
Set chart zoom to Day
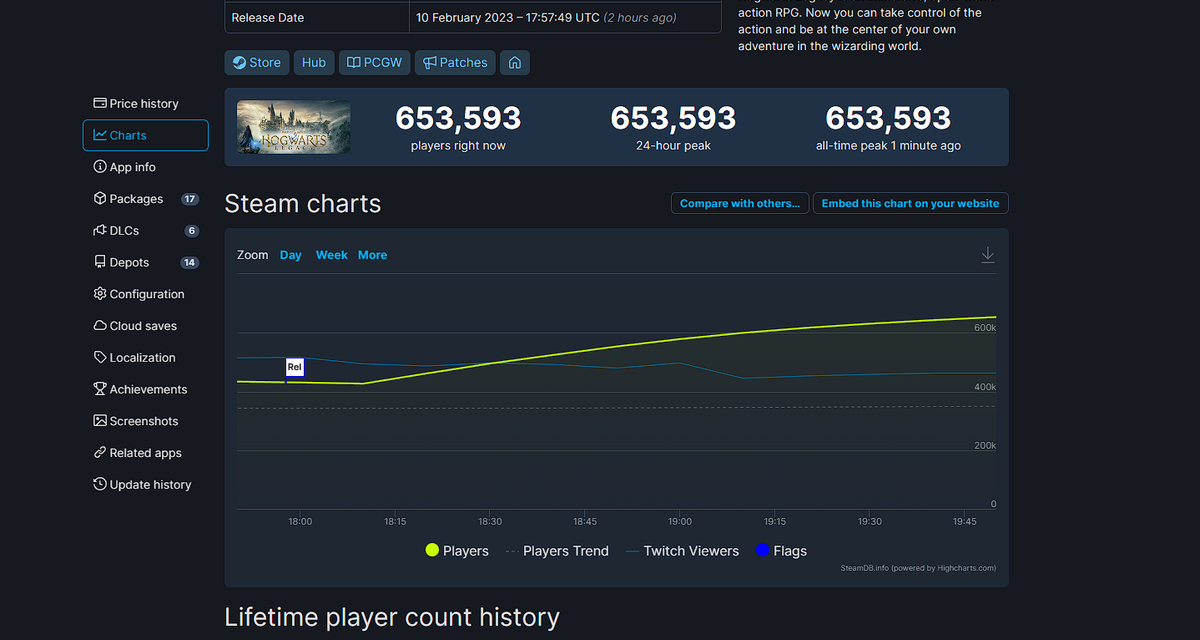(291, 255)
